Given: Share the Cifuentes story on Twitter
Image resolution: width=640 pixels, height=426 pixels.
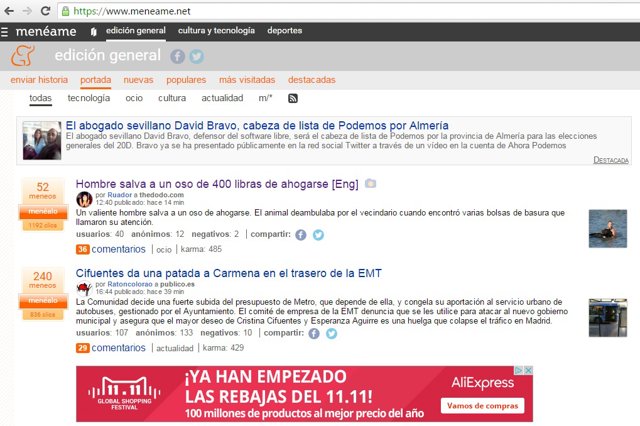Looking at the screenshot, I should (x=333, y=333).
